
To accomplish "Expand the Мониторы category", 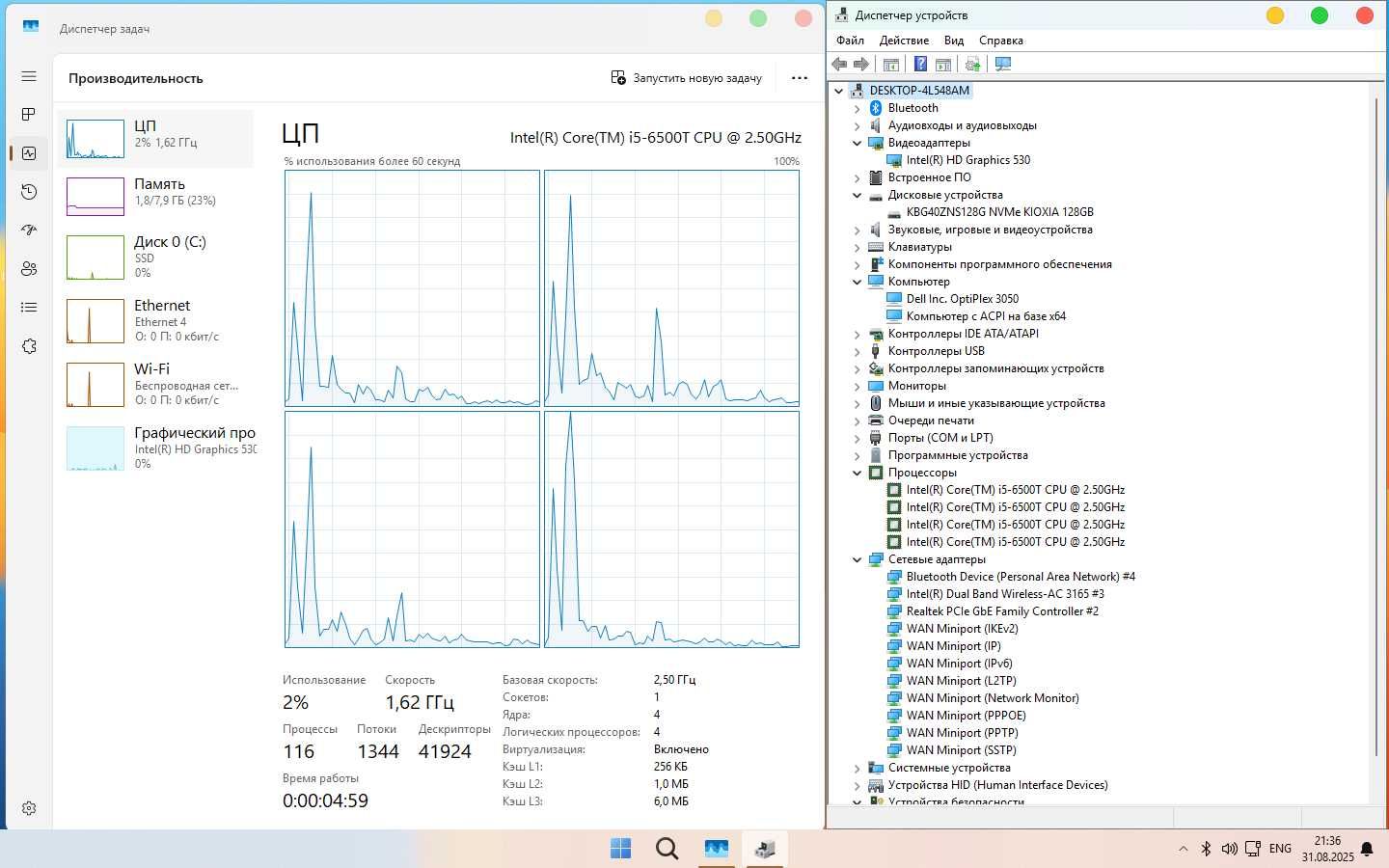I will coord(857,386).
